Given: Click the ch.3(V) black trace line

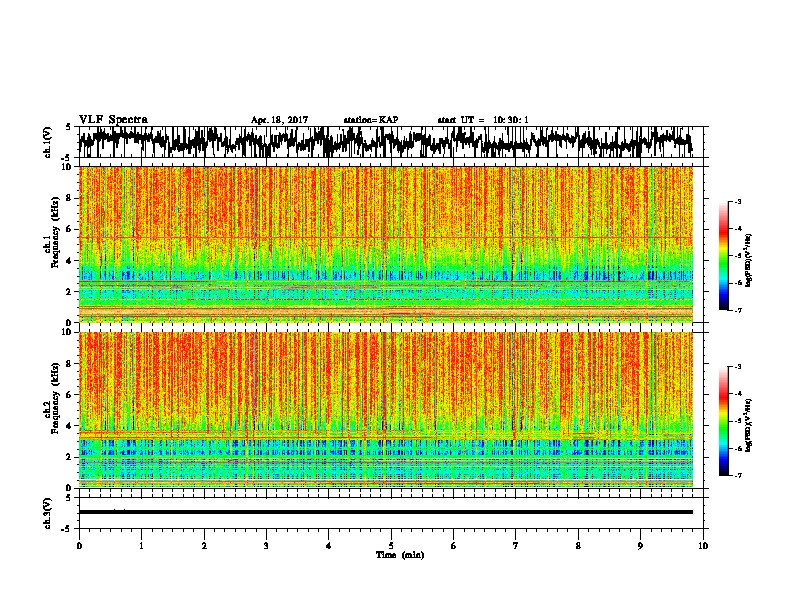Looking at the screenshot, I should coord(386,512).
